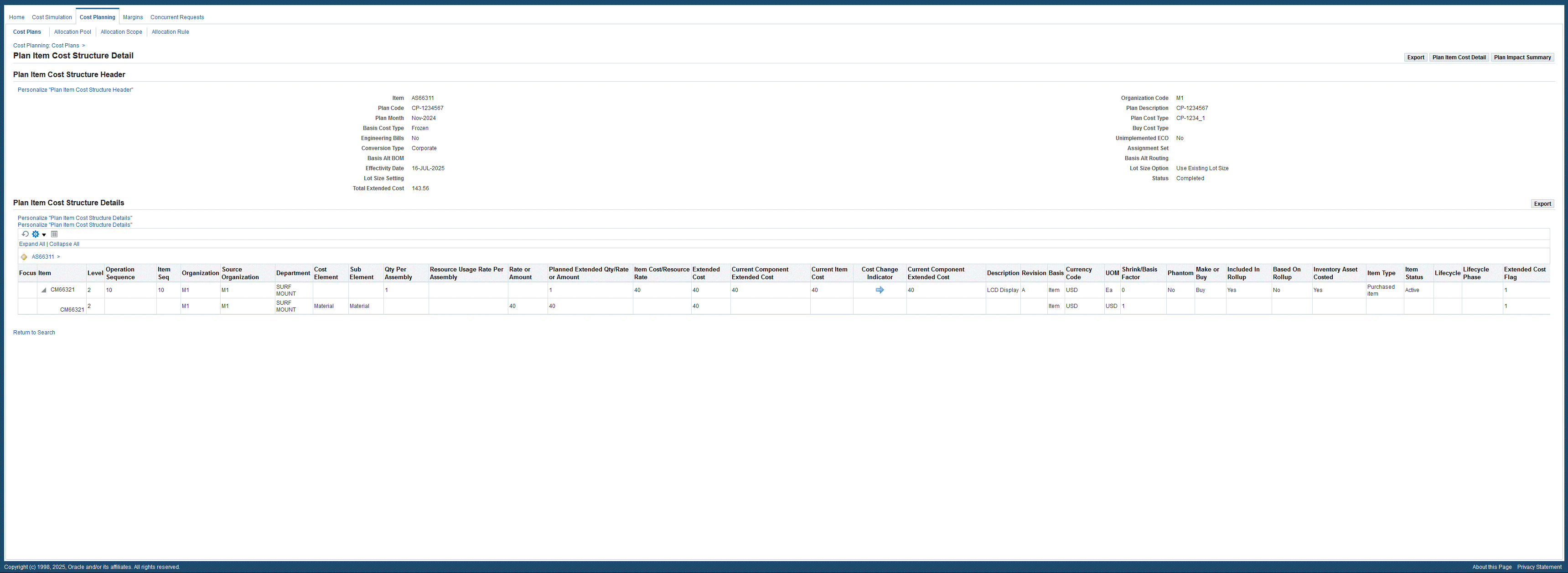Viewport: 1568px width, 573px height.
Task: Open the dropdown arrow next to gear icon
Action: click(44, 235)
